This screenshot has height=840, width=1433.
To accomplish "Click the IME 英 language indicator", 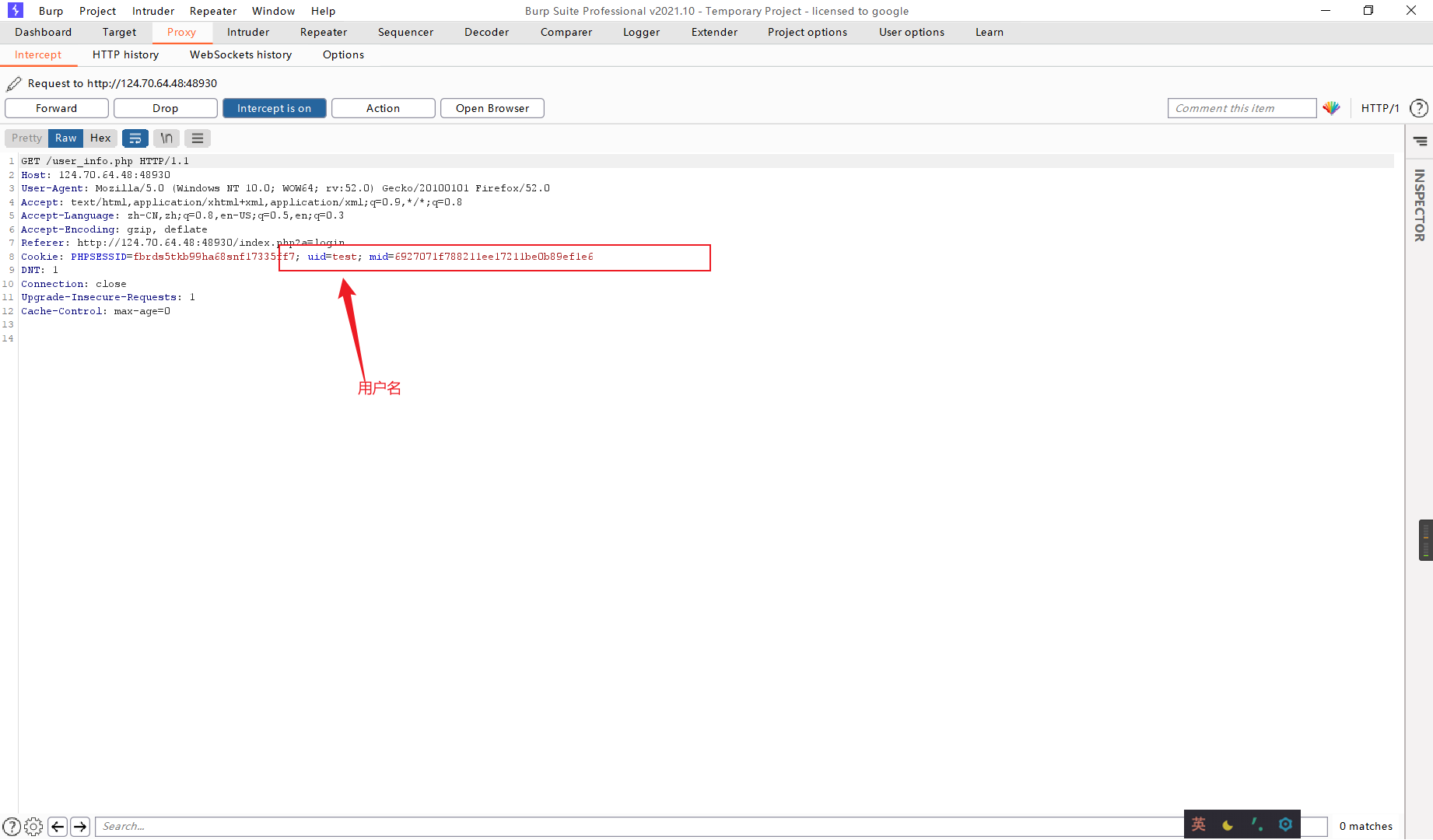I will pyautogui.click(x=1199, y=824).
